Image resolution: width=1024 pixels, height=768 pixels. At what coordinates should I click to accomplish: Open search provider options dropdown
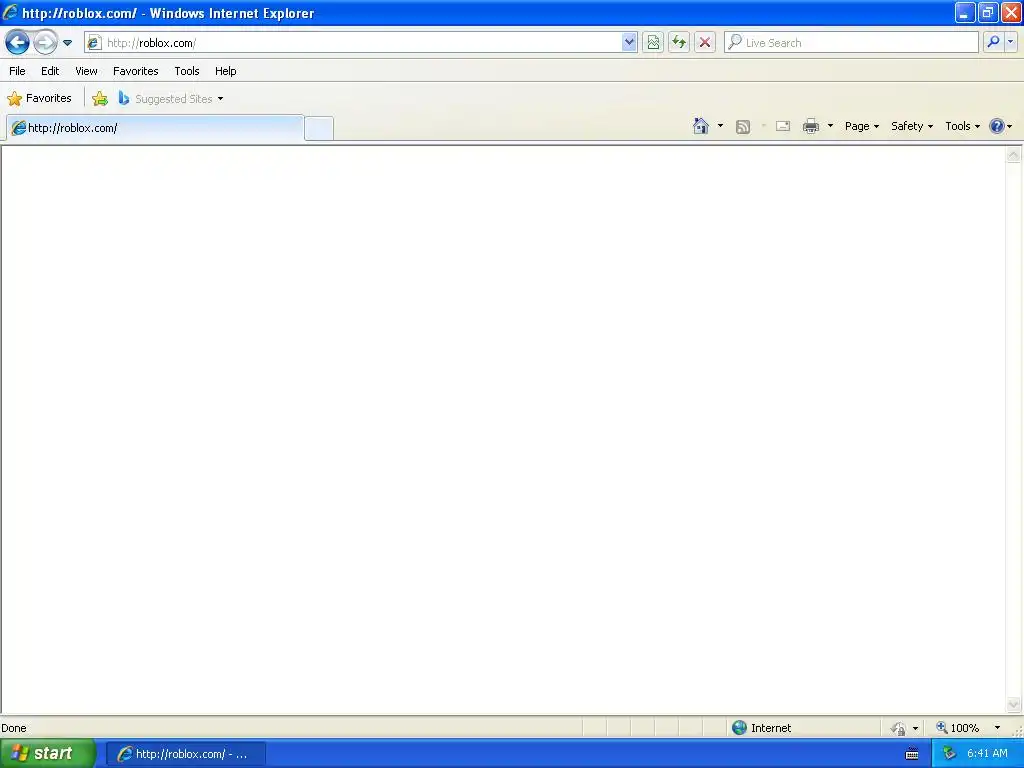1010,42
